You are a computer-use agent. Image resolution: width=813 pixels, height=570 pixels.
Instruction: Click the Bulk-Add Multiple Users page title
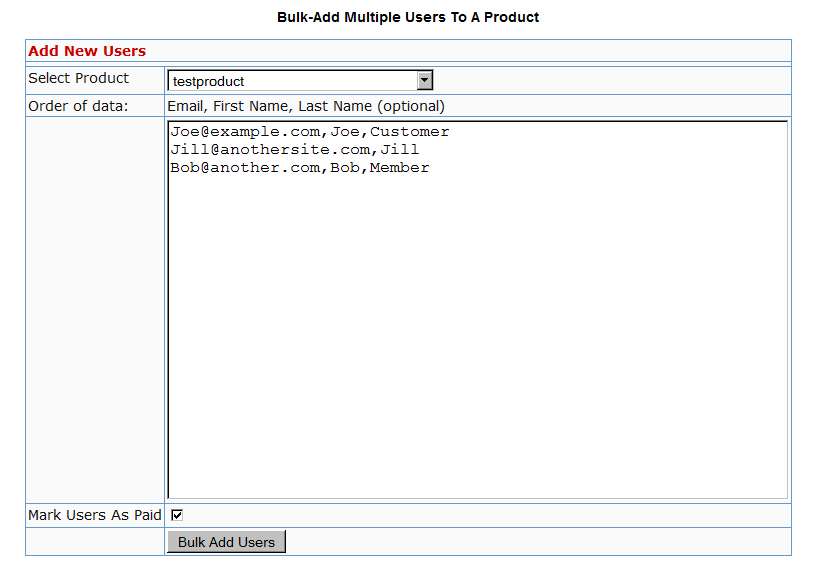click(x=408, y=17)
